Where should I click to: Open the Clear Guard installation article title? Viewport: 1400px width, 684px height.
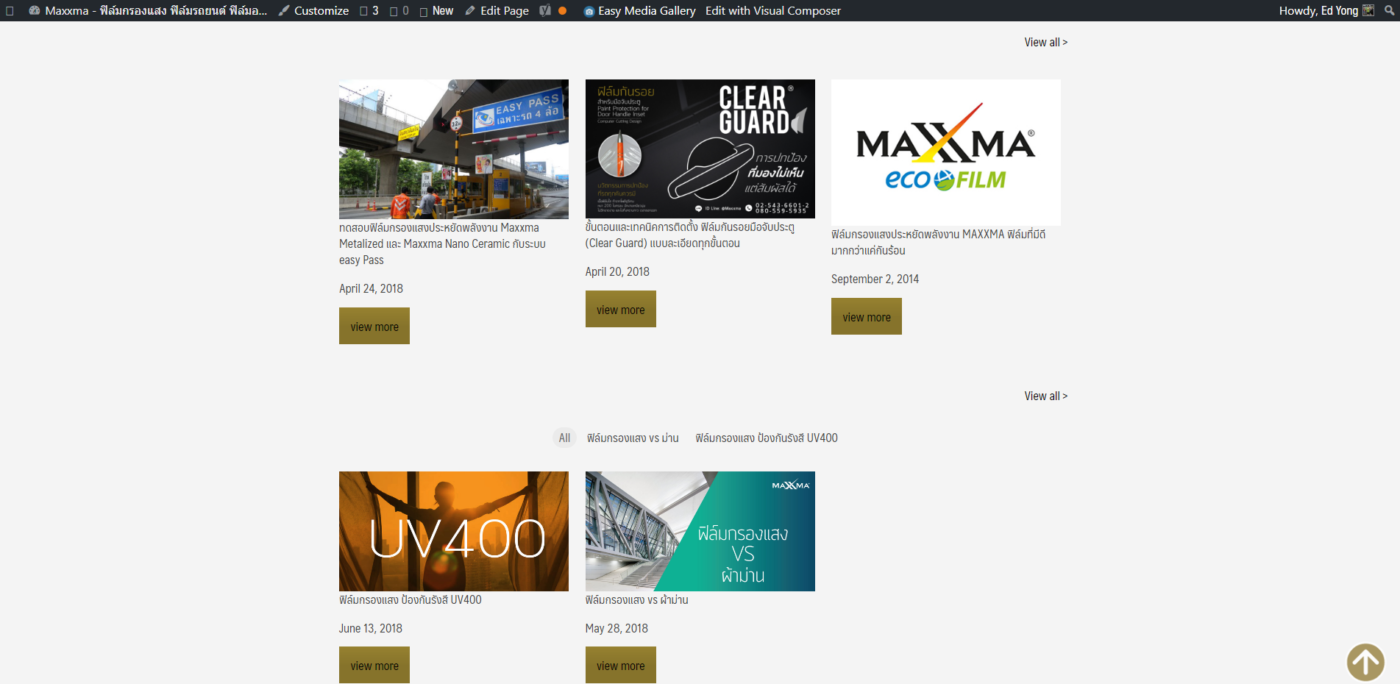tap(689, 235)
